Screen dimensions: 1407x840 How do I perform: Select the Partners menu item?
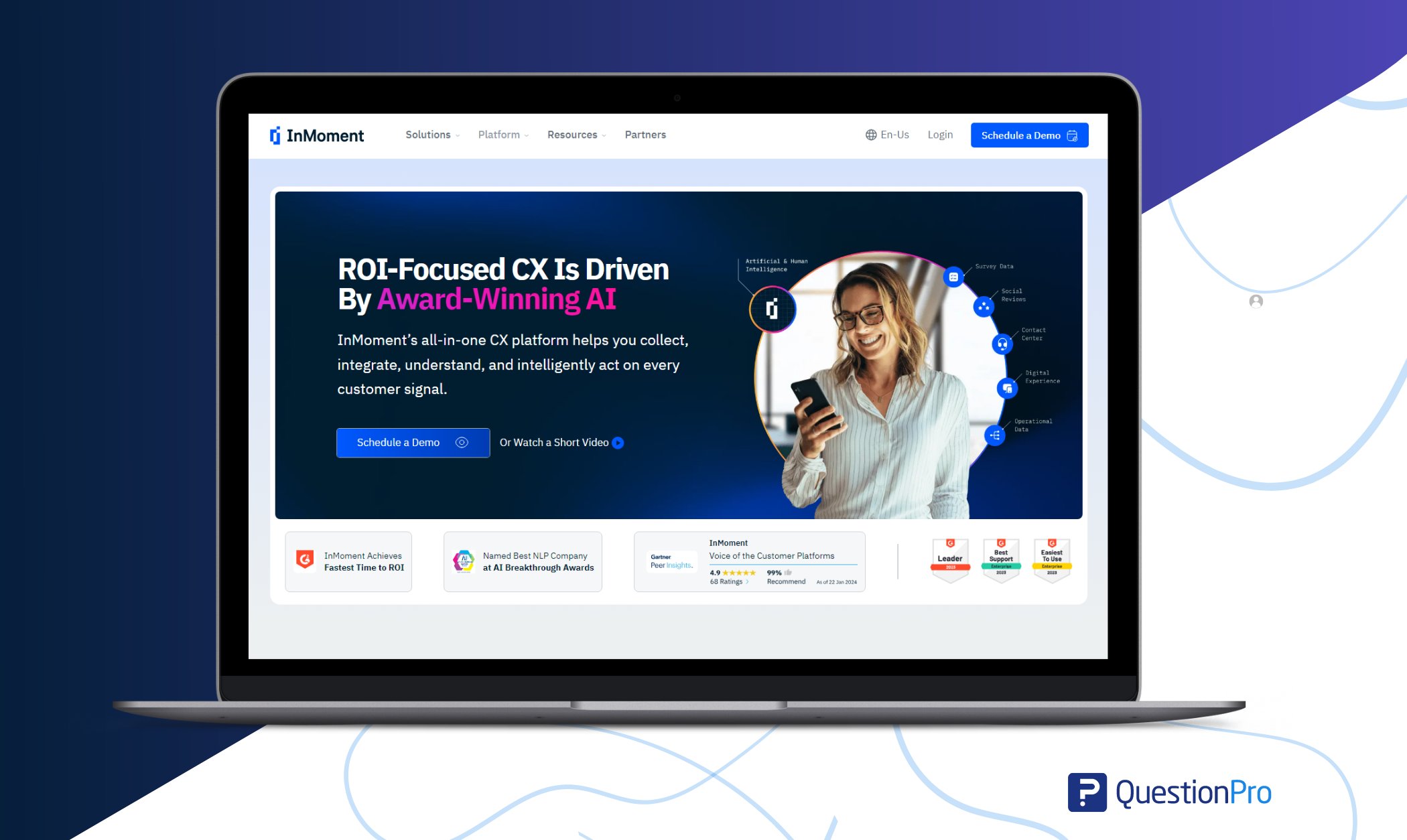pyautogui.click(x=645, y=134)
